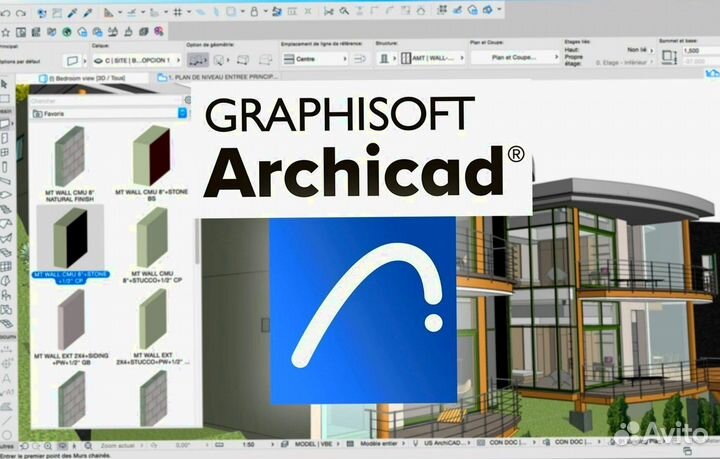Toggle the measure ruler tool icon
Screen dimensions: 720x459
coord(108,12)
